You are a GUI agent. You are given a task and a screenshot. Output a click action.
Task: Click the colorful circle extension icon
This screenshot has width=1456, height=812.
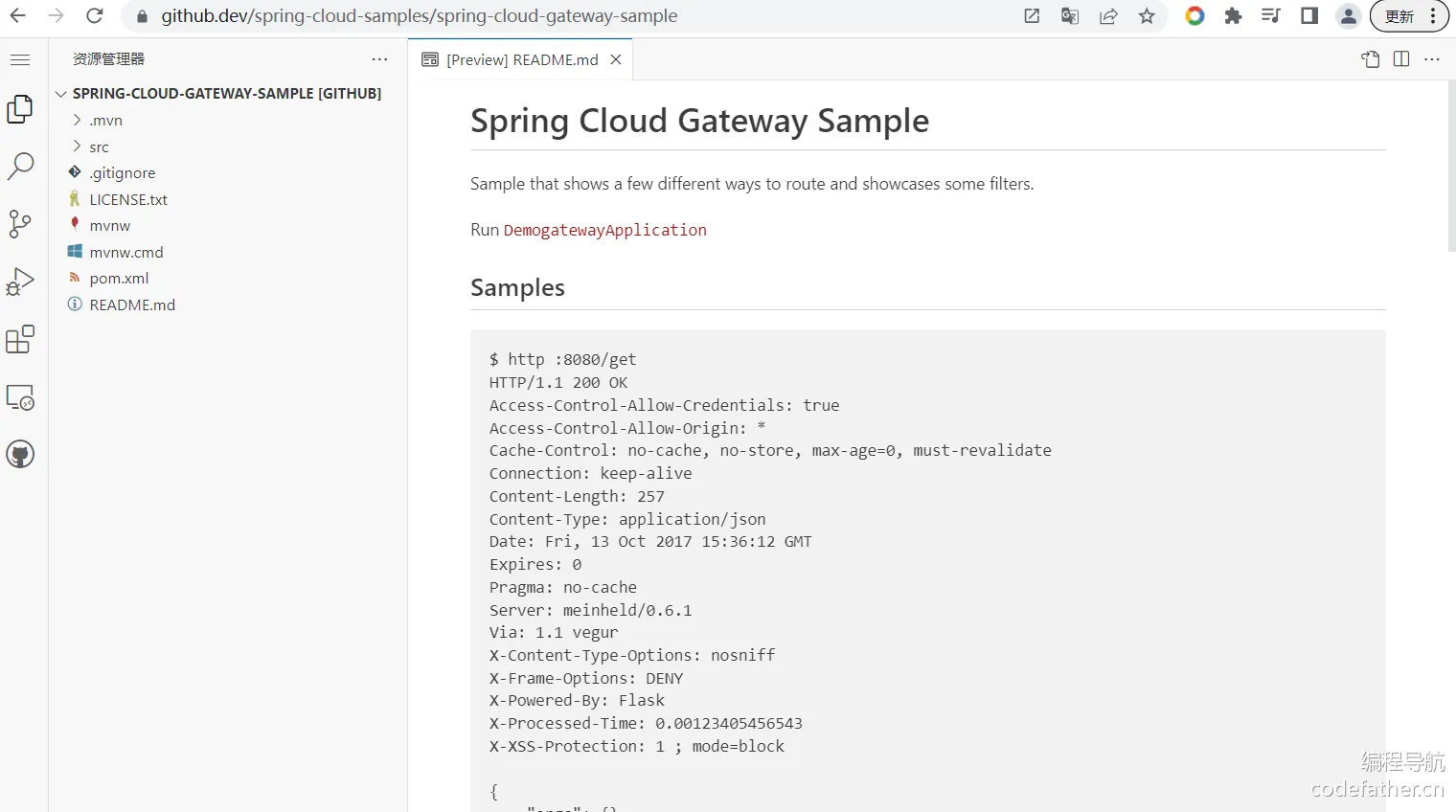(1194, 16)
